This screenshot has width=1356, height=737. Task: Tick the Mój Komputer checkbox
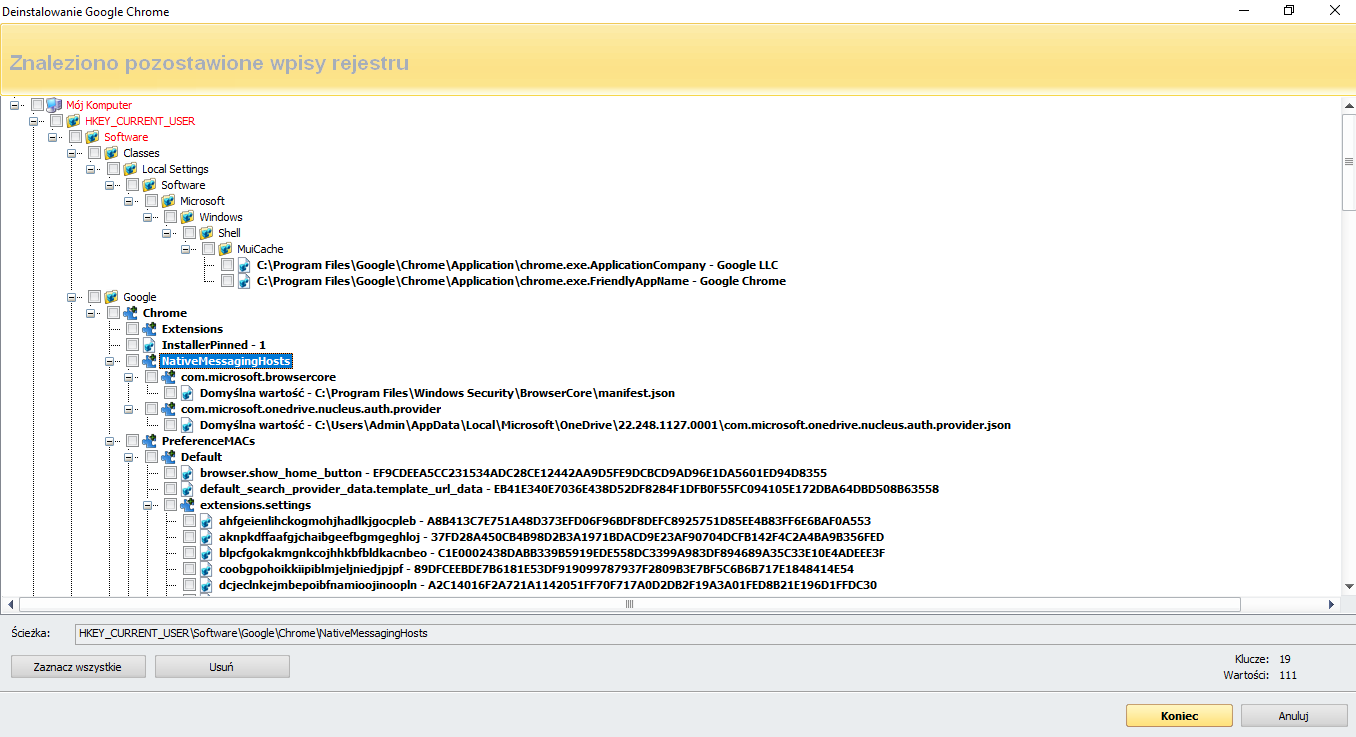click(37, 105)
